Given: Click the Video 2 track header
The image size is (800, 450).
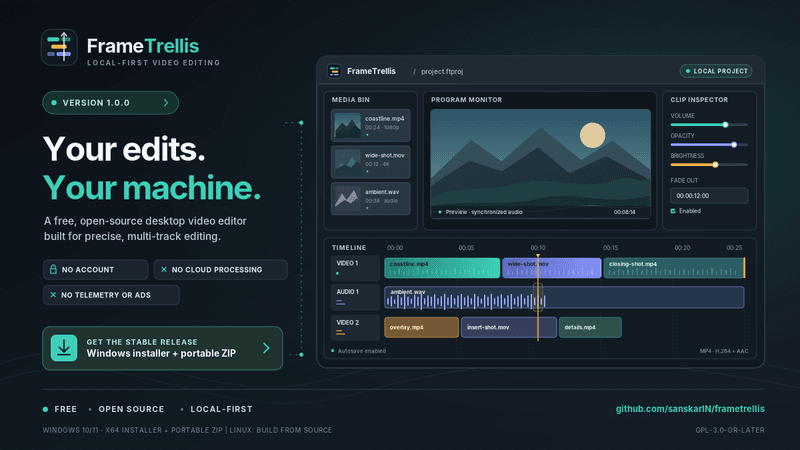Looking at the screenshot, I should tap(355, 327).
